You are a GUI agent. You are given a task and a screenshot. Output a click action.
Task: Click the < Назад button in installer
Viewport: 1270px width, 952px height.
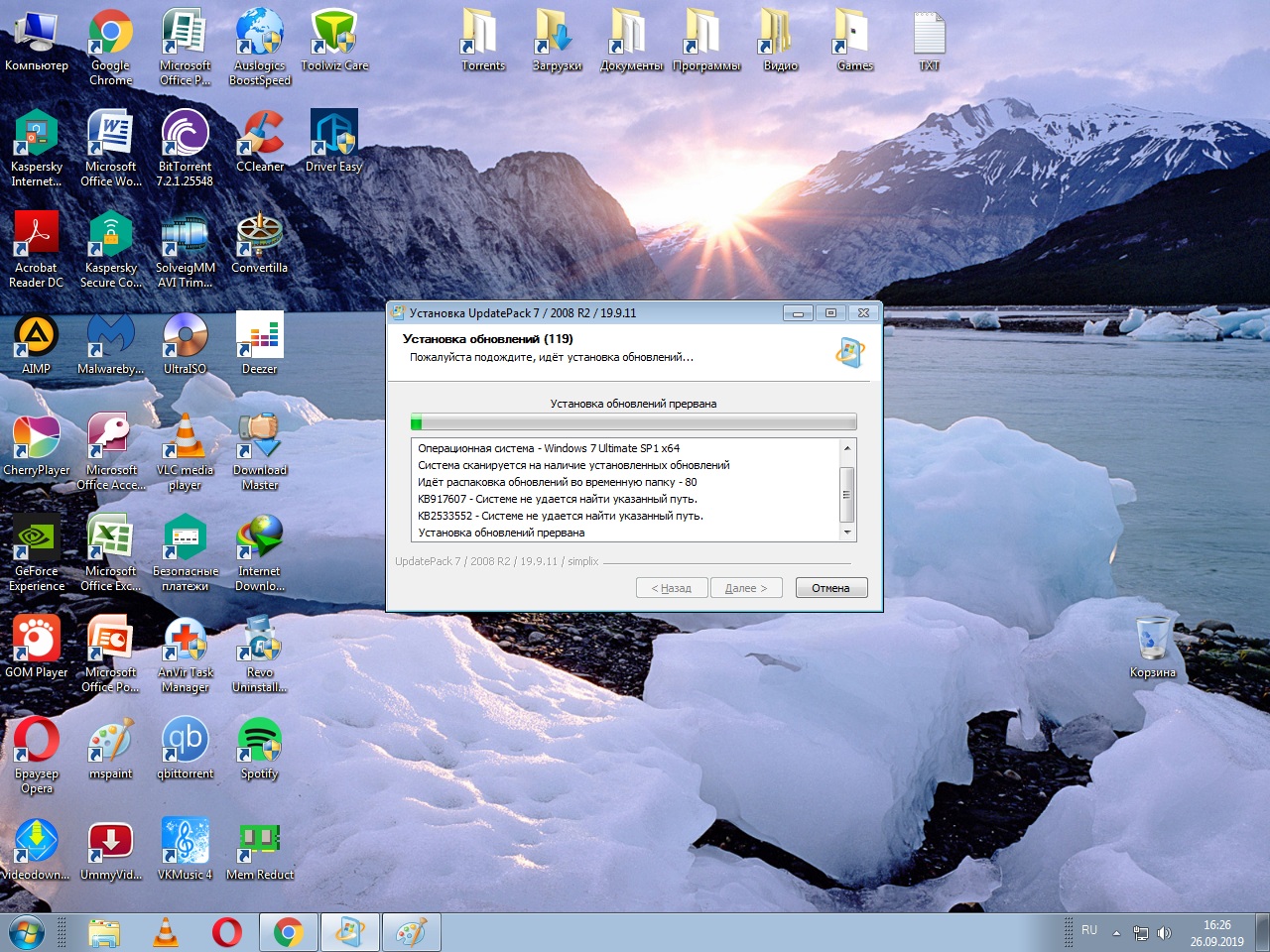point(672,588)
